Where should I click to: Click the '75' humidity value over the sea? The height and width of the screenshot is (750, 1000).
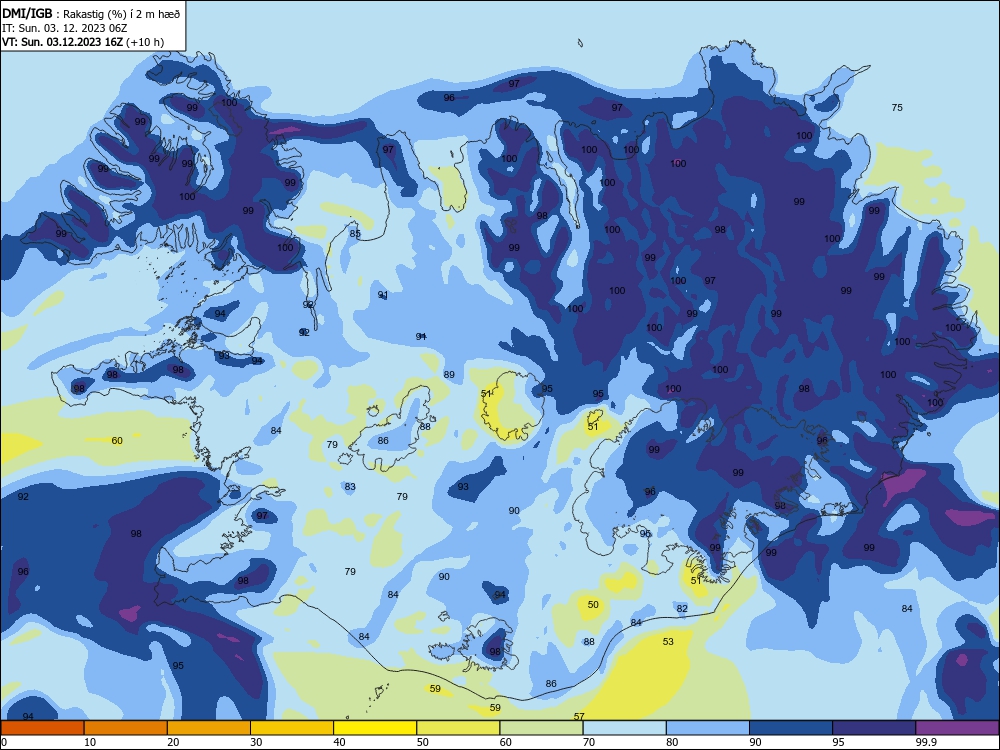click(897, 108)
